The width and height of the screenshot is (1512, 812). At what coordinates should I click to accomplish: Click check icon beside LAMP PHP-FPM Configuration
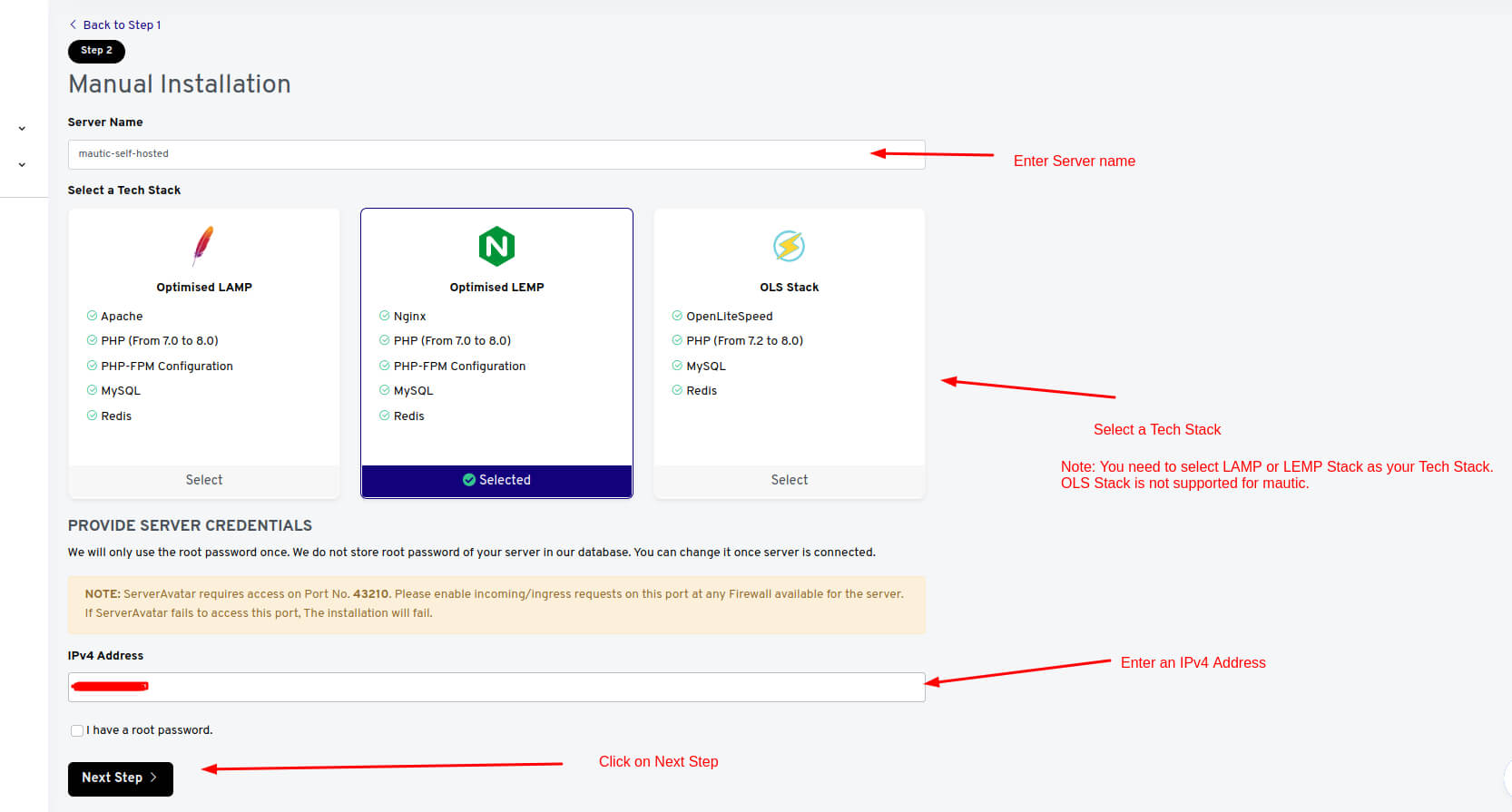pos(92,366)
